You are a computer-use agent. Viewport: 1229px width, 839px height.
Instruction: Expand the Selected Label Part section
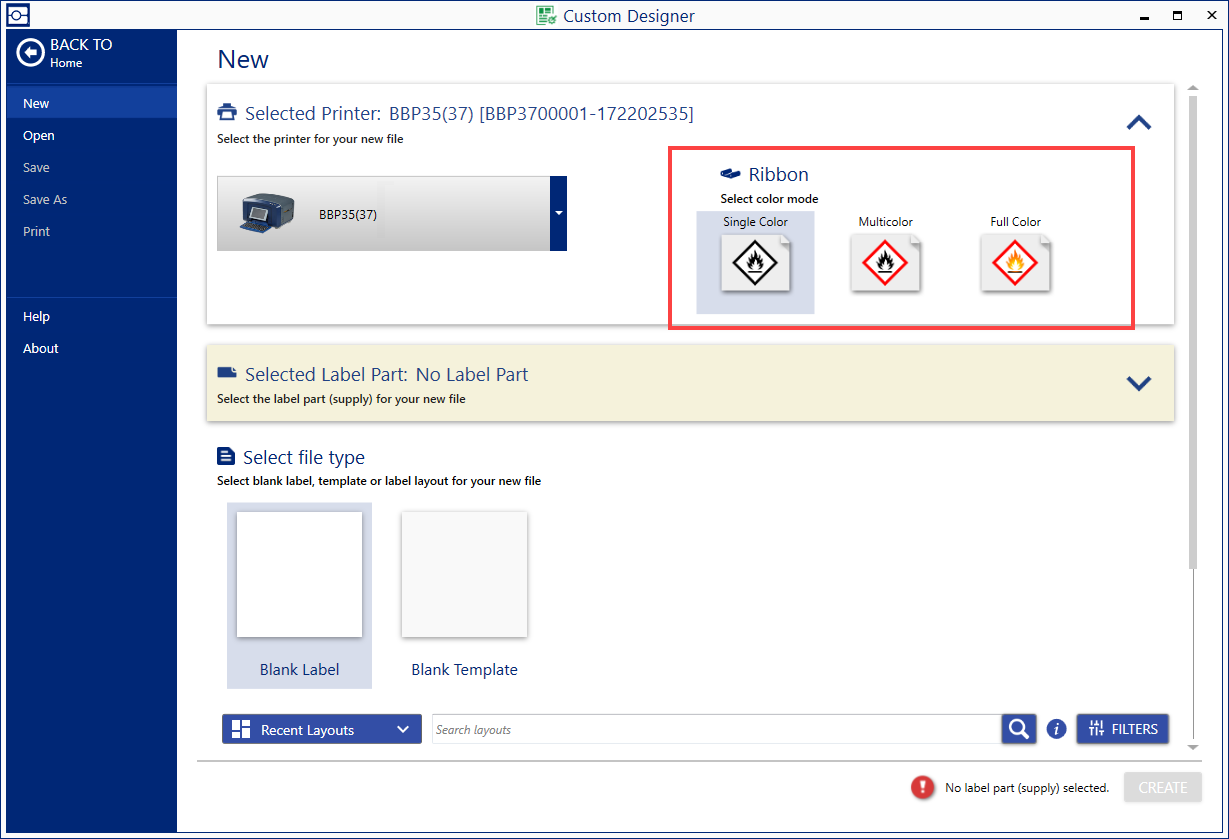(x=1138, y=383)
